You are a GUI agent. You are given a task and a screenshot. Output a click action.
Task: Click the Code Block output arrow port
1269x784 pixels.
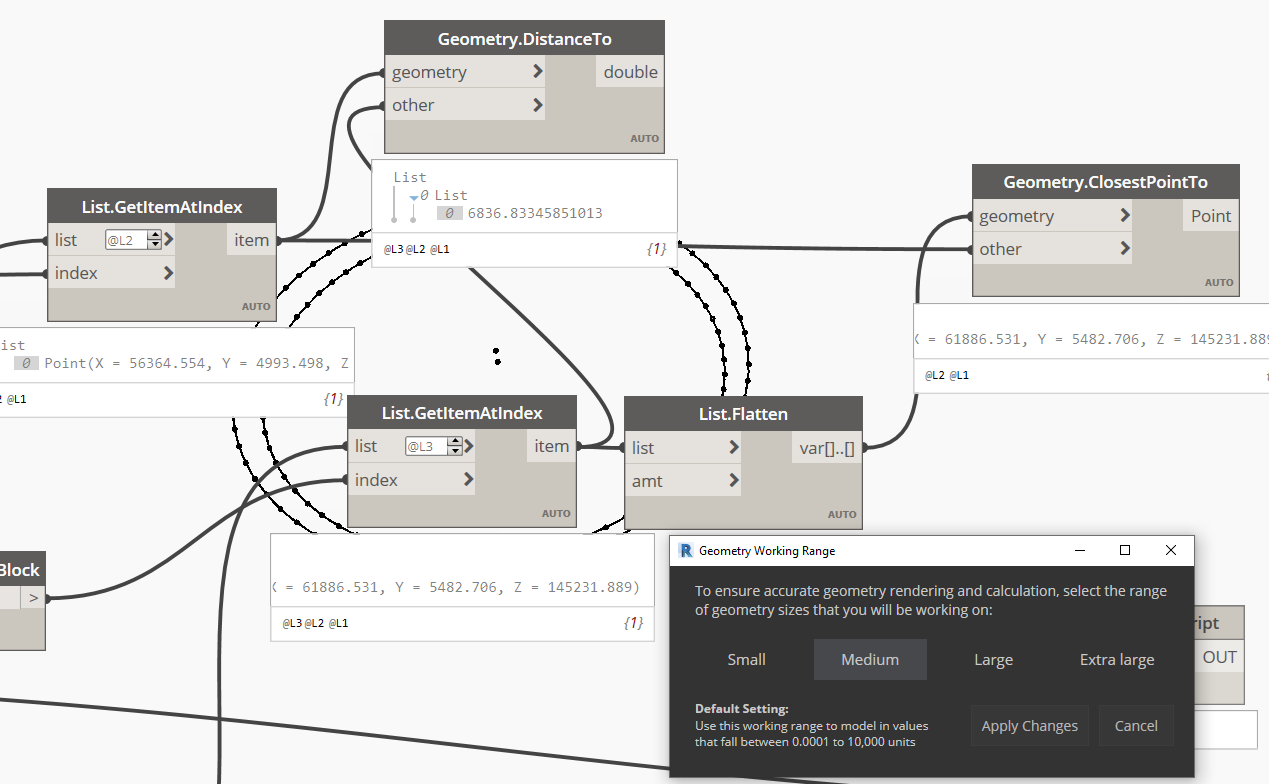tap(32, 598)
